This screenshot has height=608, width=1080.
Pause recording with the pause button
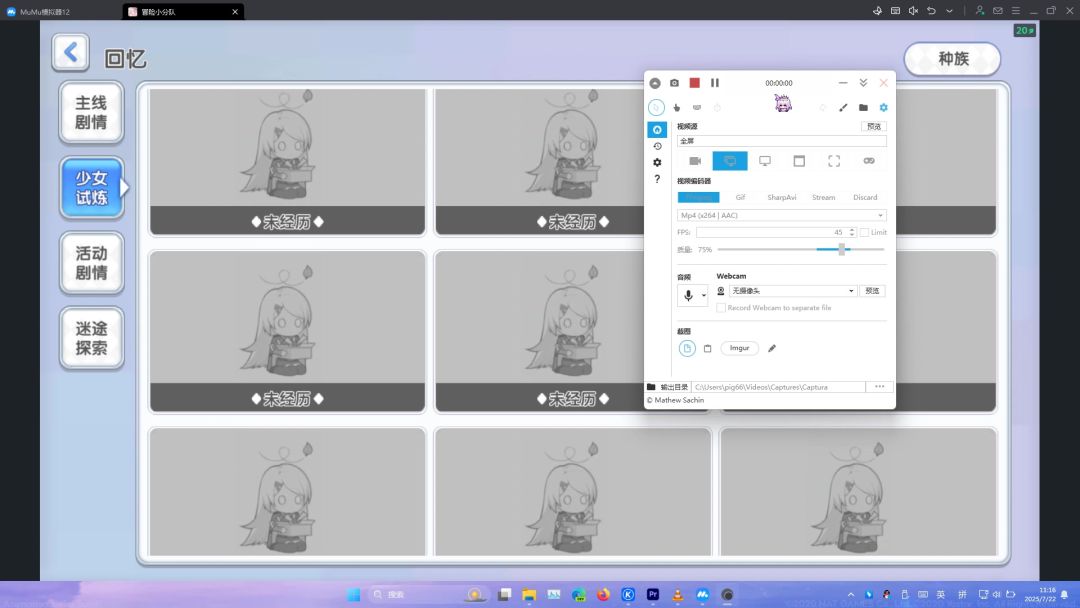pyautogui.click(x=714, y=83)
